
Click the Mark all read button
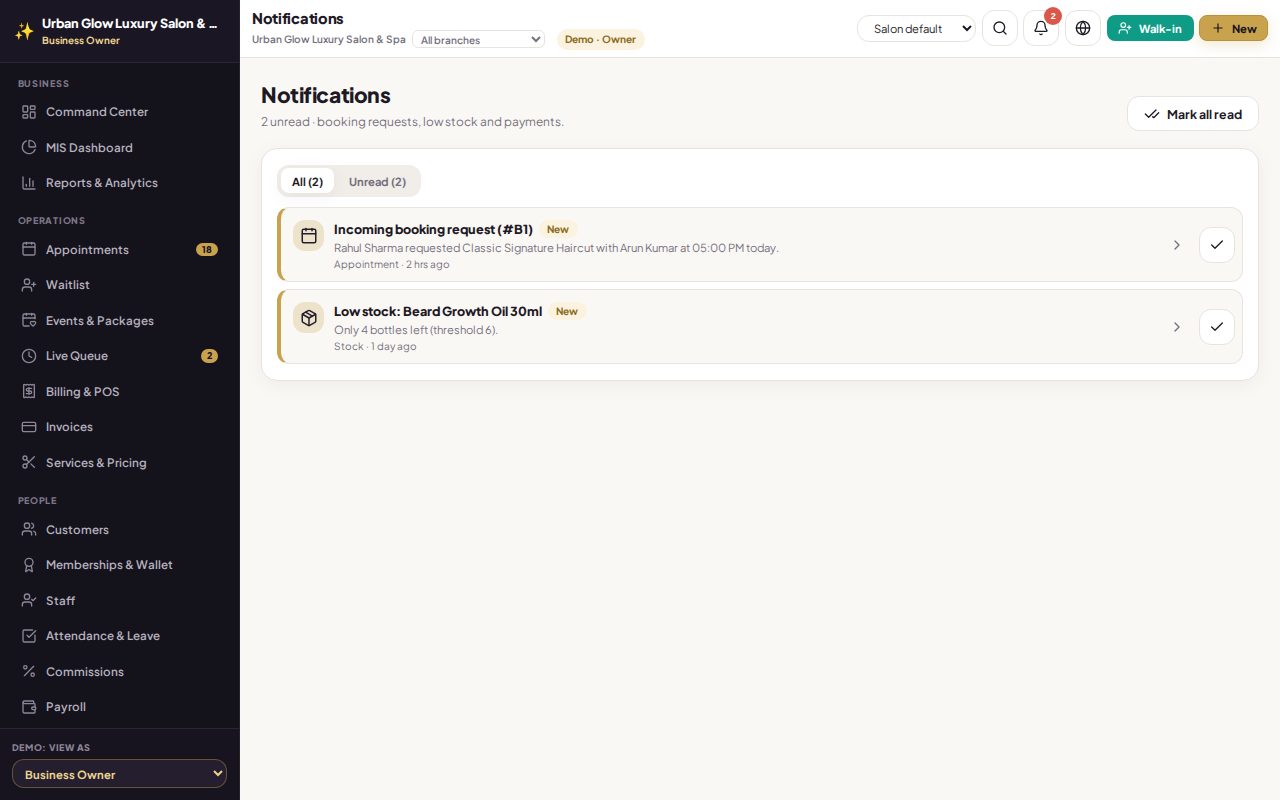pos(1193,114)
